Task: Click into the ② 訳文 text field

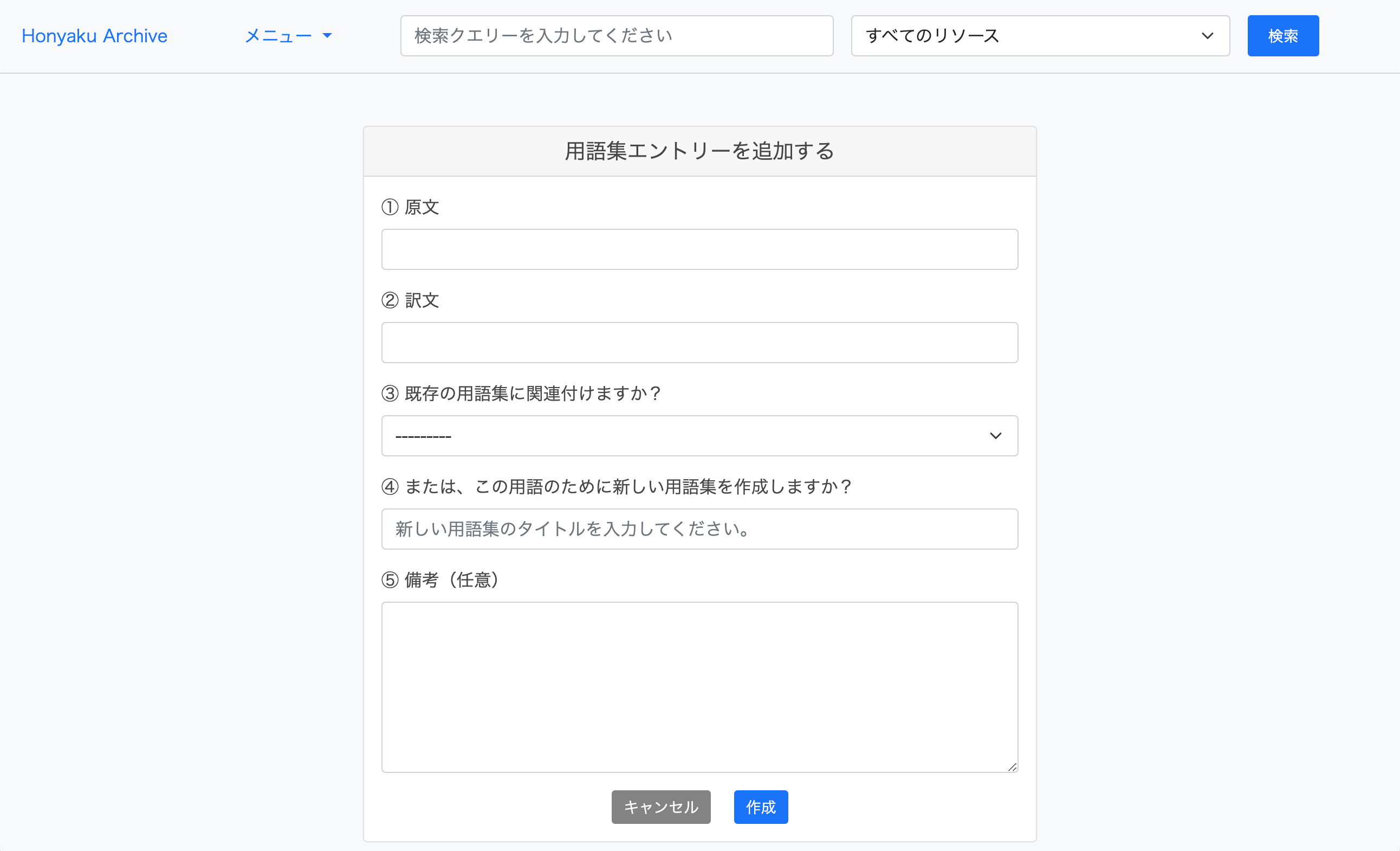Action: pos(699,343)
